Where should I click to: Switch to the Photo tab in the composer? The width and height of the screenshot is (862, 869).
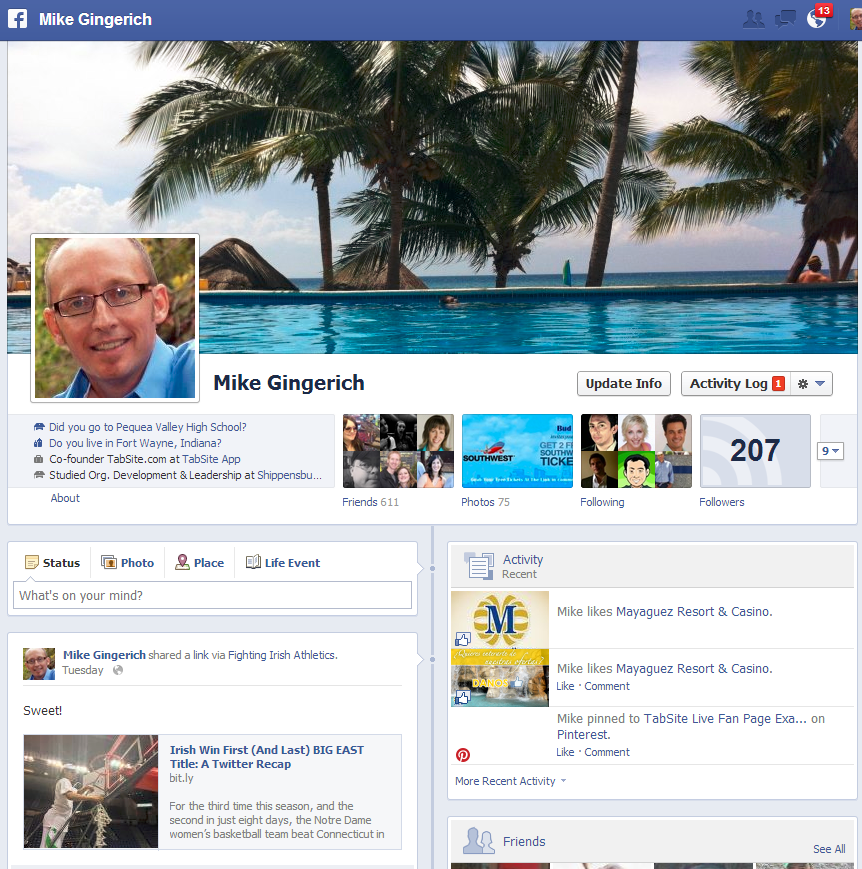click(x=127, y=562)
